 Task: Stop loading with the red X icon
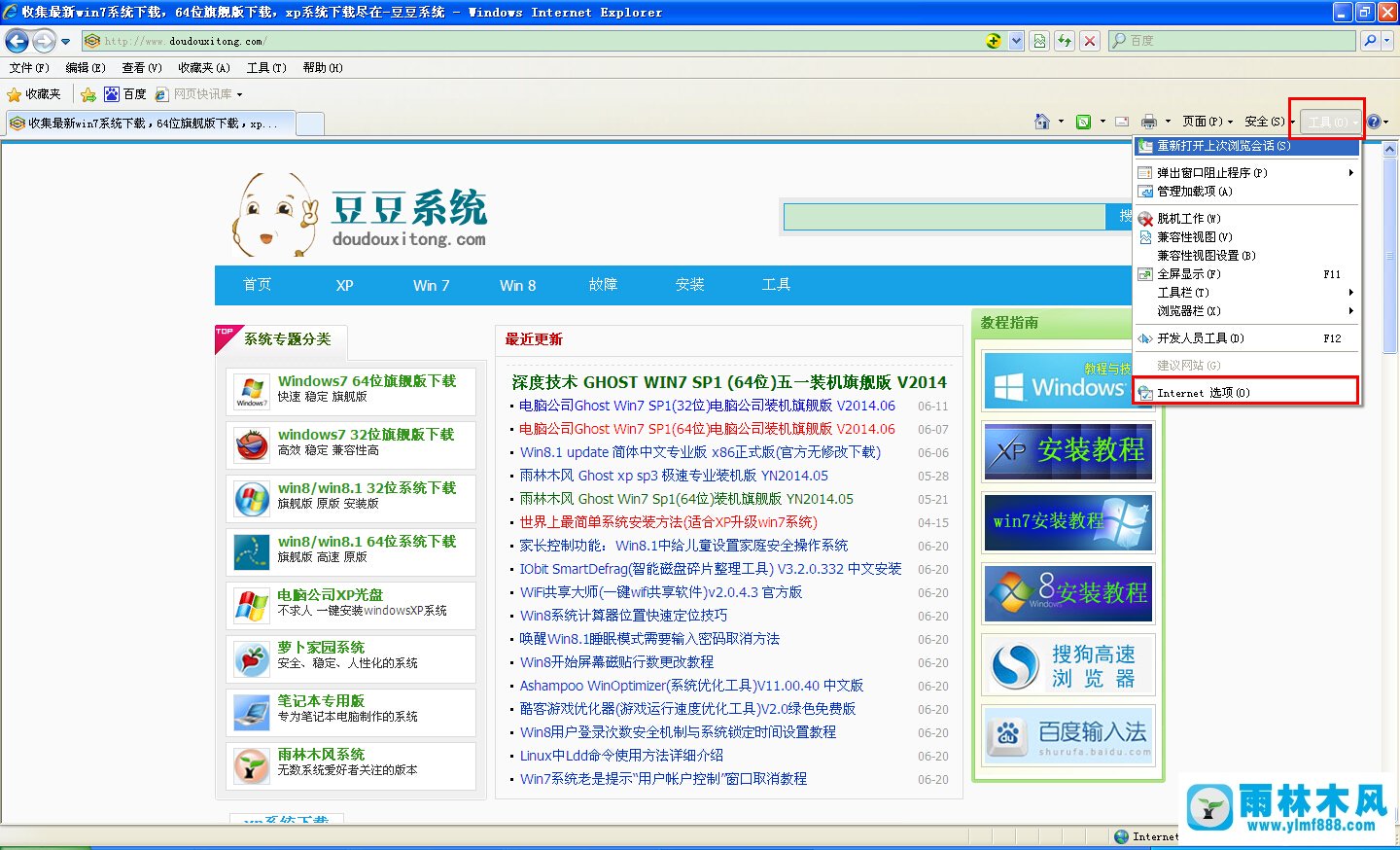click(x=1090, y=41)
